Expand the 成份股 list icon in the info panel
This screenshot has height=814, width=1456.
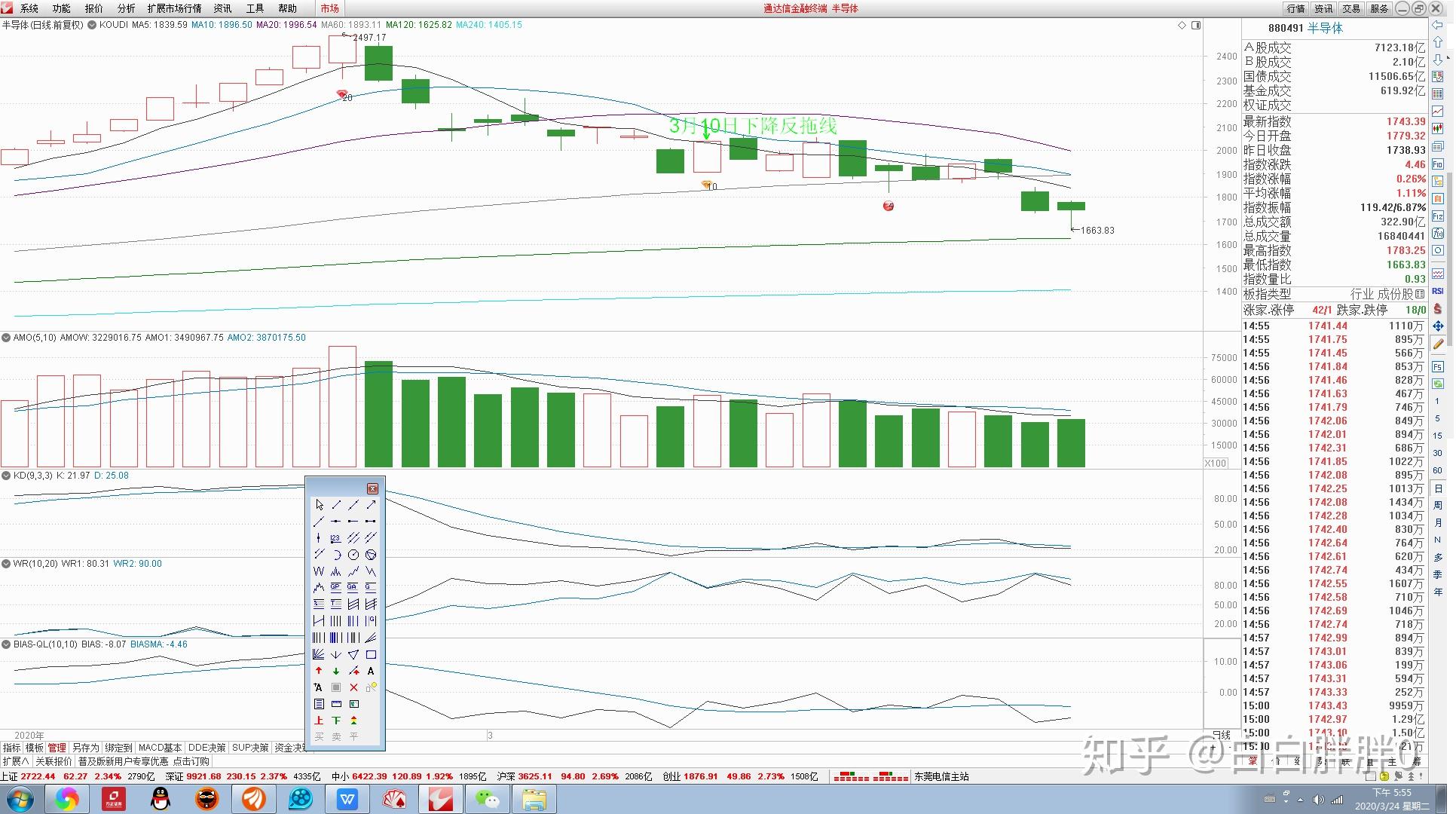click(1420, 294)
